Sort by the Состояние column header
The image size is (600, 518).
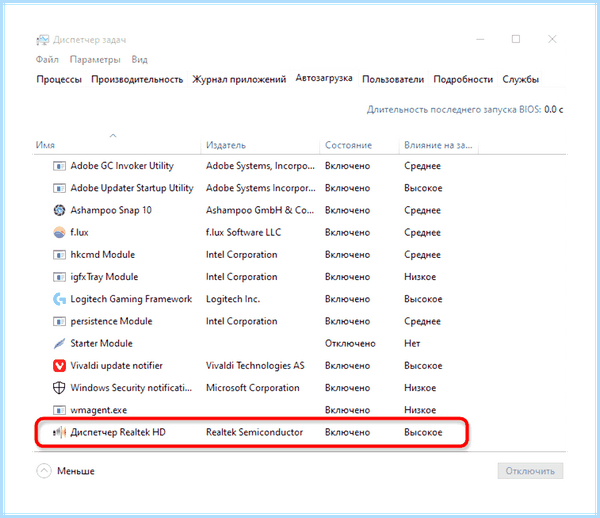tap(348, 145)
